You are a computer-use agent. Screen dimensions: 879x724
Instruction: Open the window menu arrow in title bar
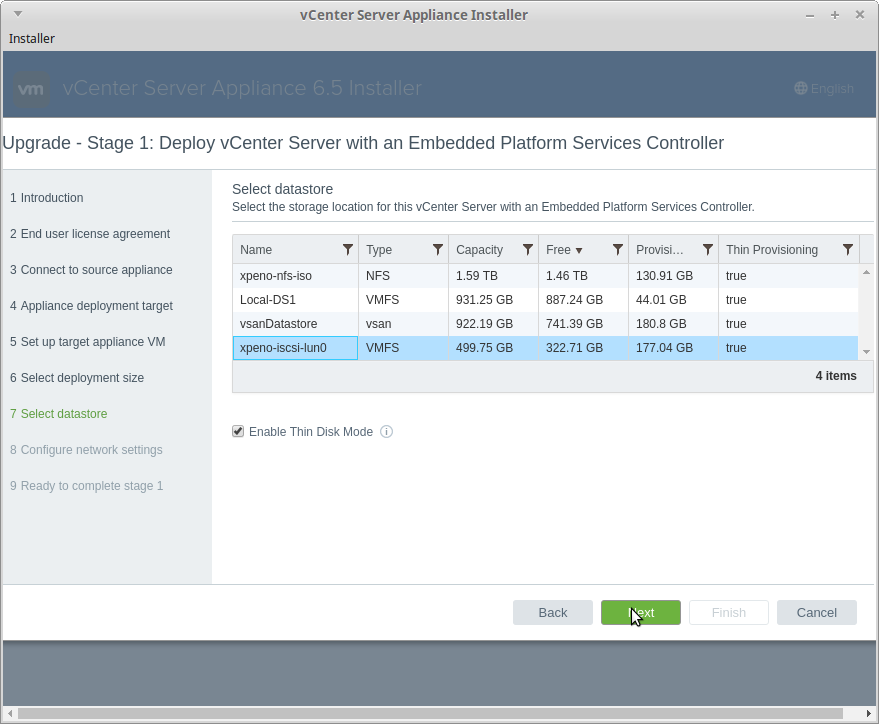(x=18, y=13)
